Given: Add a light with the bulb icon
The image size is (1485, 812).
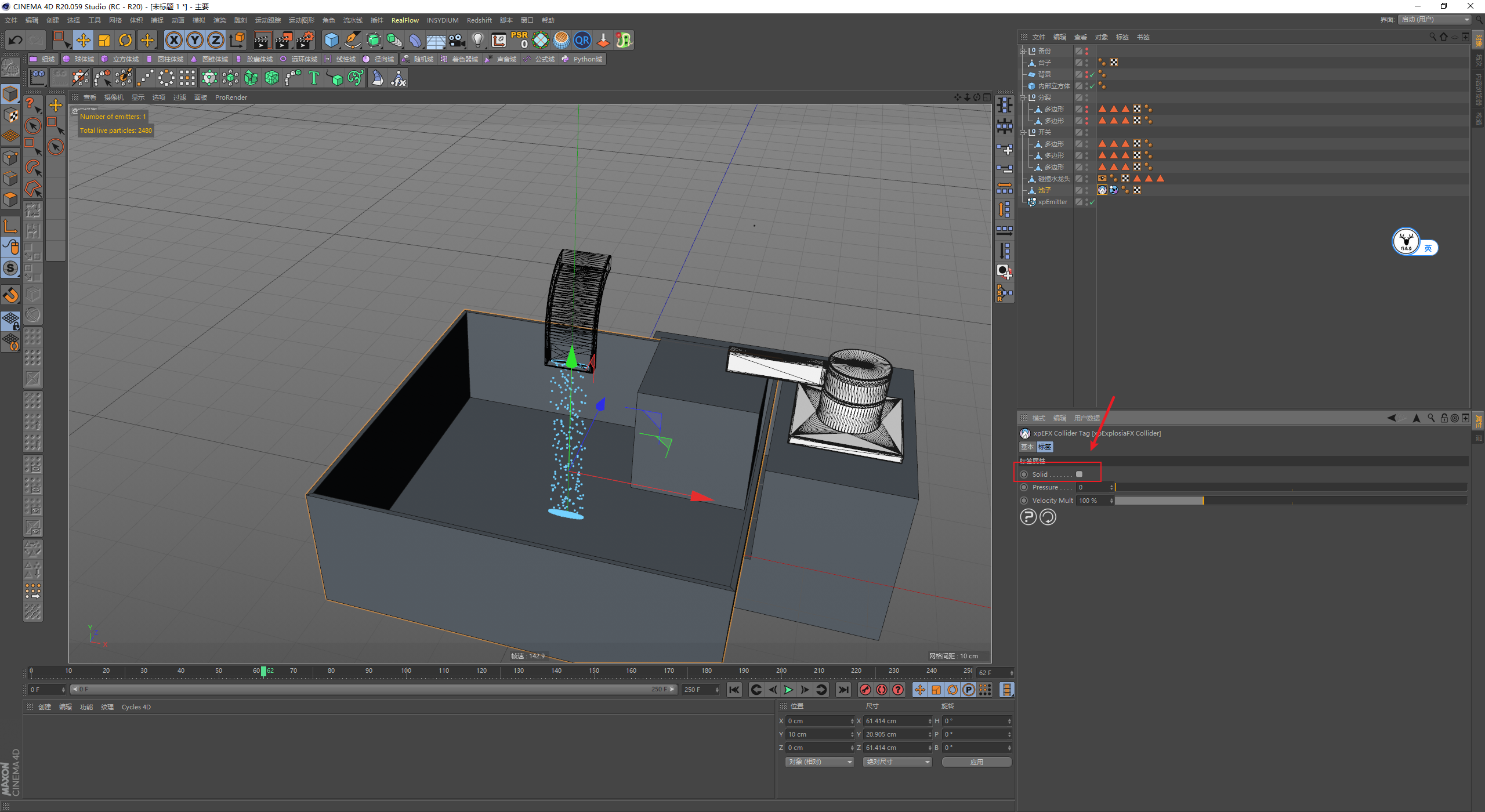Looking at the screenshot, I should 477,40.
